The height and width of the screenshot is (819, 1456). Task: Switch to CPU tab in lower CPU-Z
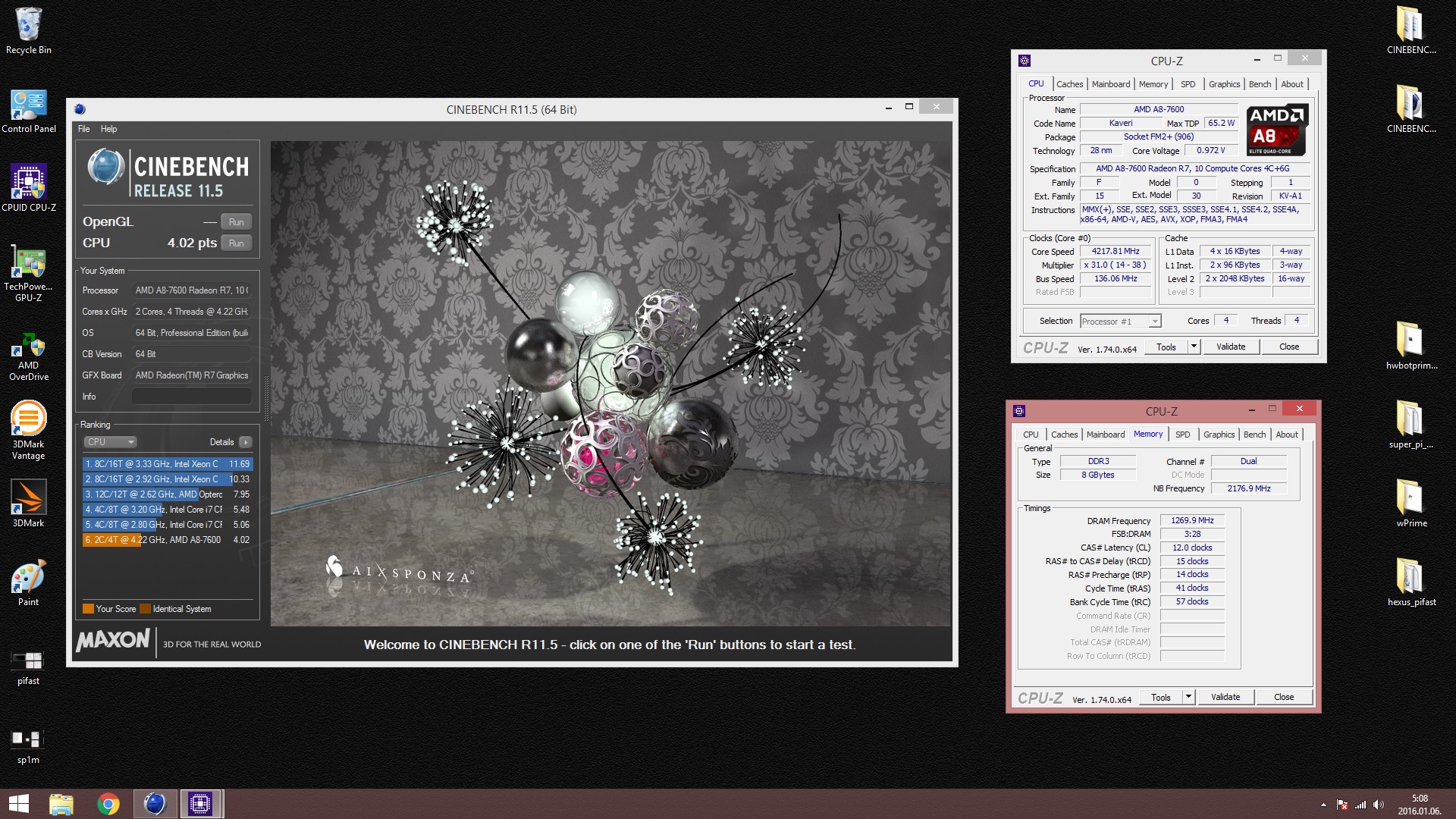1031,435
